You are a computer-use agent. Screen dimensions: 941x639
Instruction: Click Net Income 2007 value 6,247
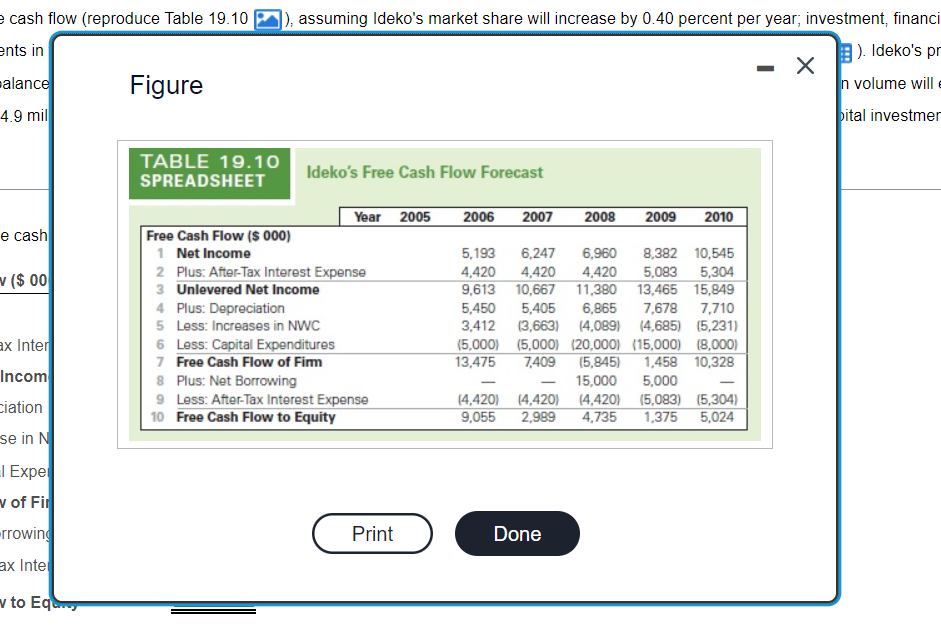538,253
